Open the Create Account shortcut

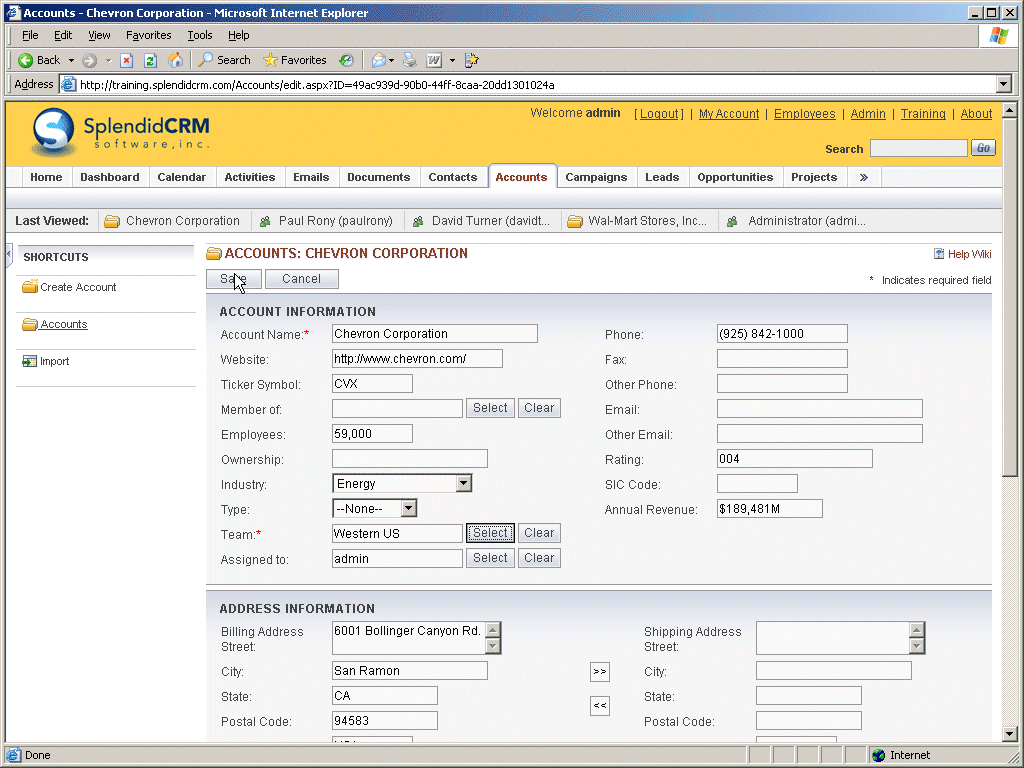(78, 287)
